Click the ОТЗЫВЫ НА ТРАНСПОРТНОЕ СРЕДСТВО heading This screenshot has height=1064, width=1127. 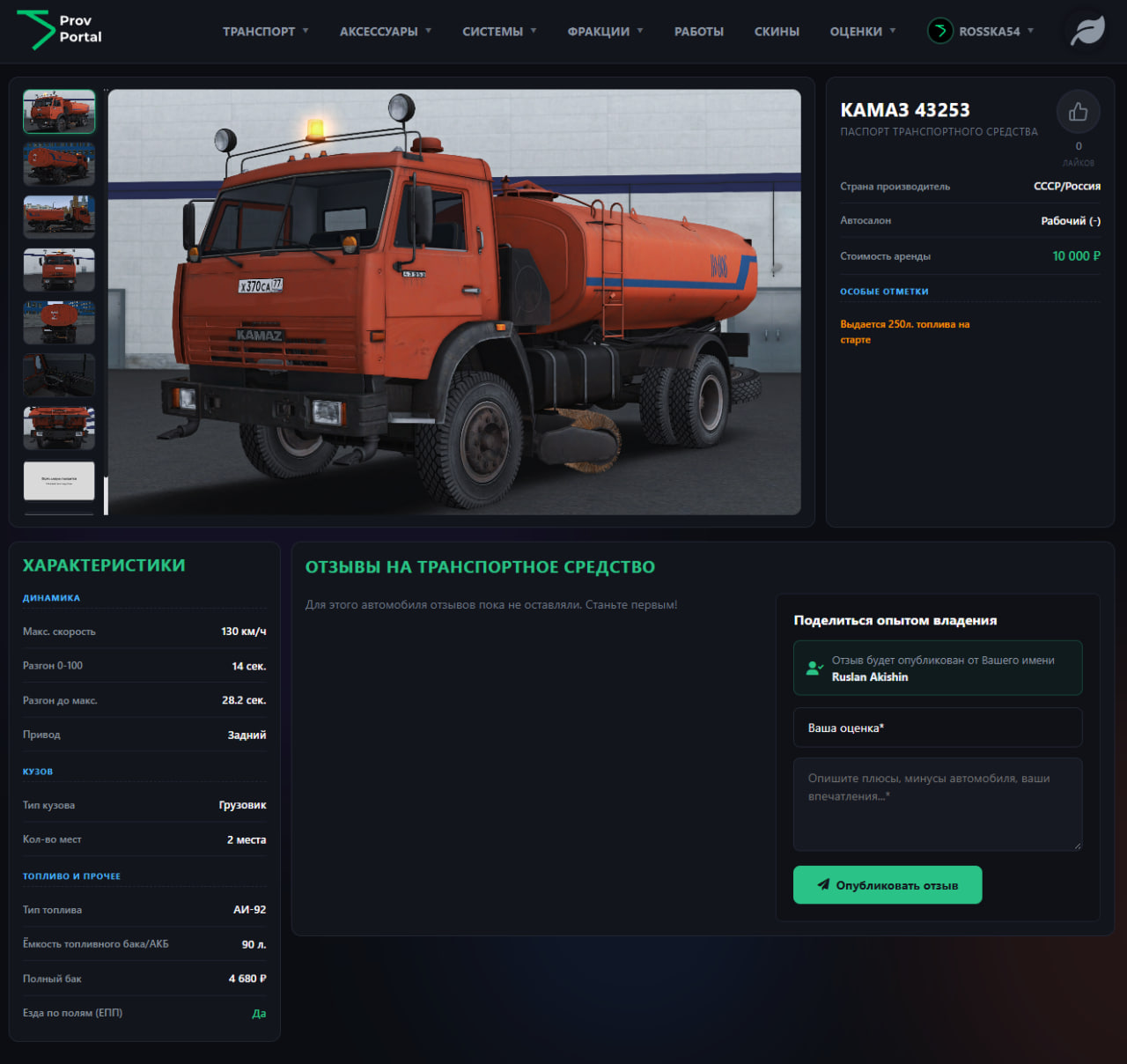click(480, 567)
